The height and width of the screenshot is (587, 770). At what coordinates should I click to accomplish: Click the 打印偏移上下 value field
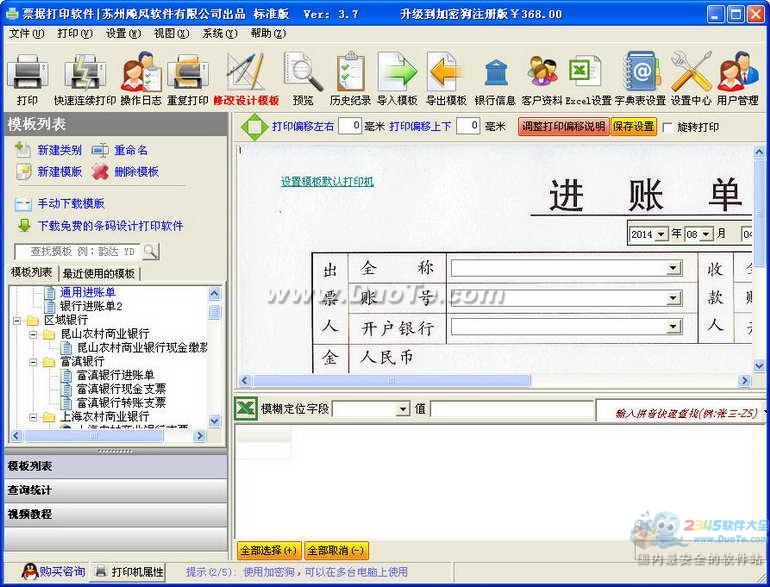coord(468,126)
